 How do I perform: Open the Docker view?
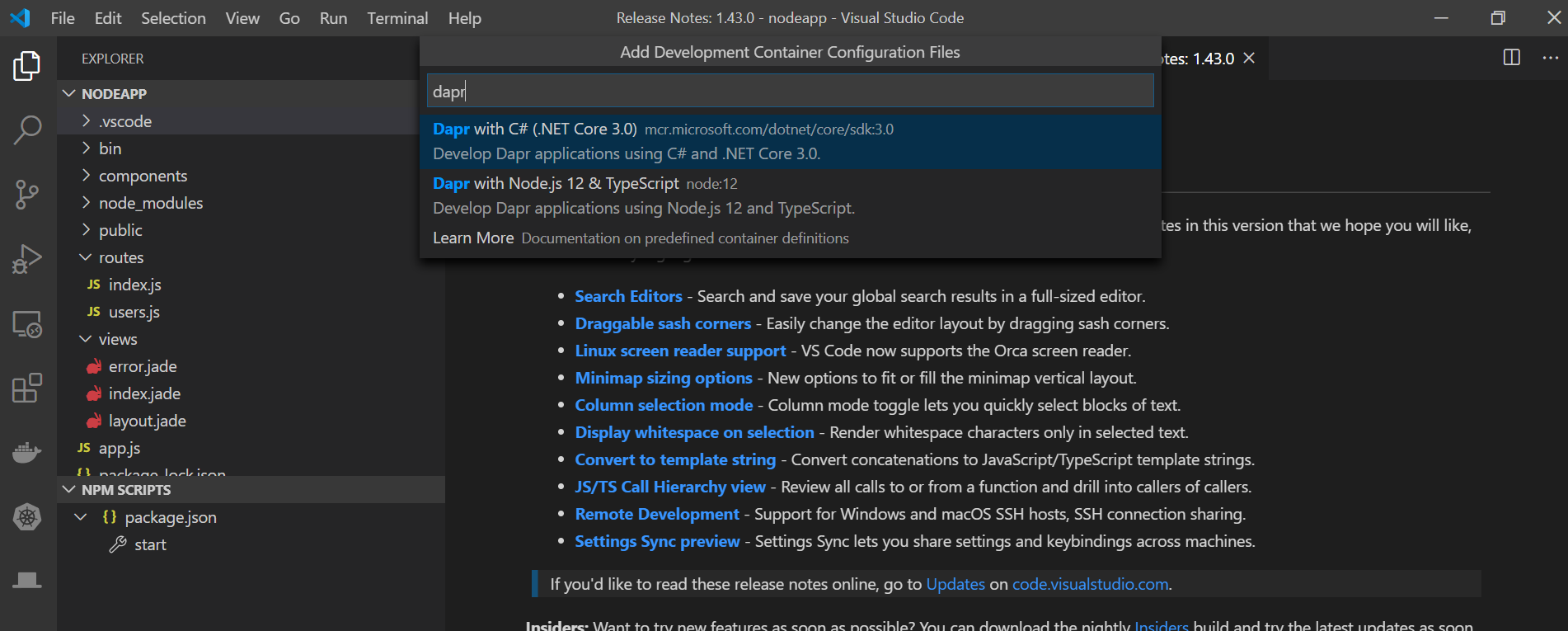pos(27,453)
